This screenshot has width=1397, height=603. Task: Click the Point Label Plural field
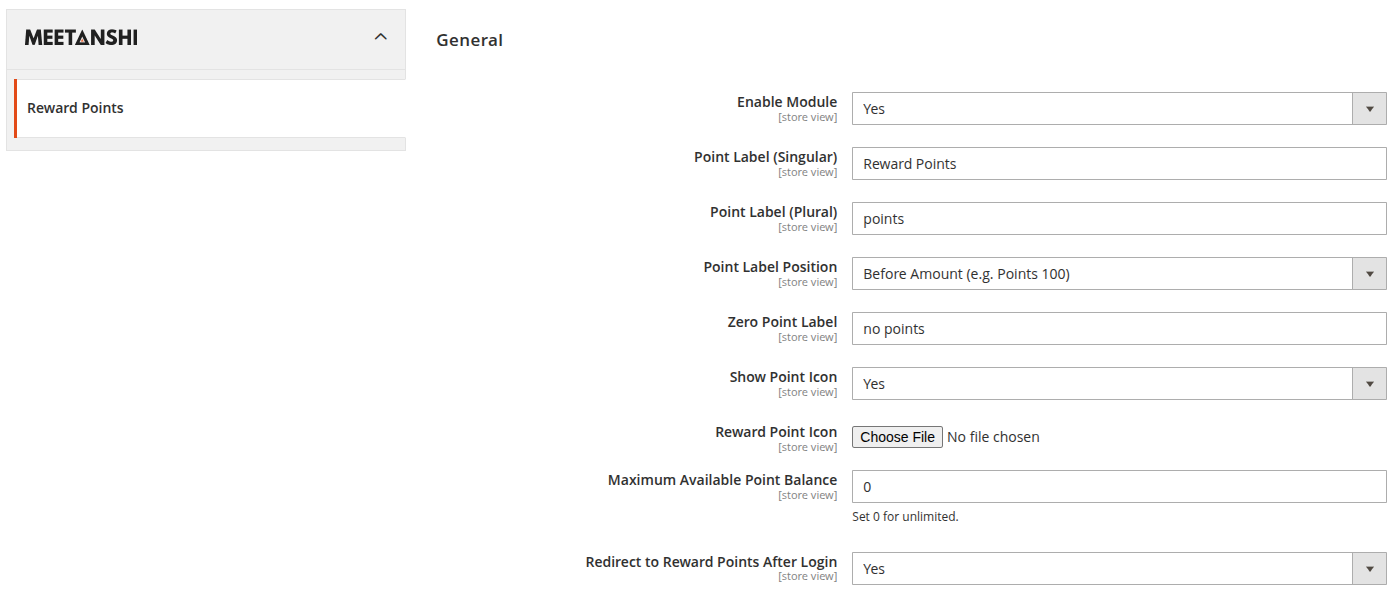tap(1119, 219)
